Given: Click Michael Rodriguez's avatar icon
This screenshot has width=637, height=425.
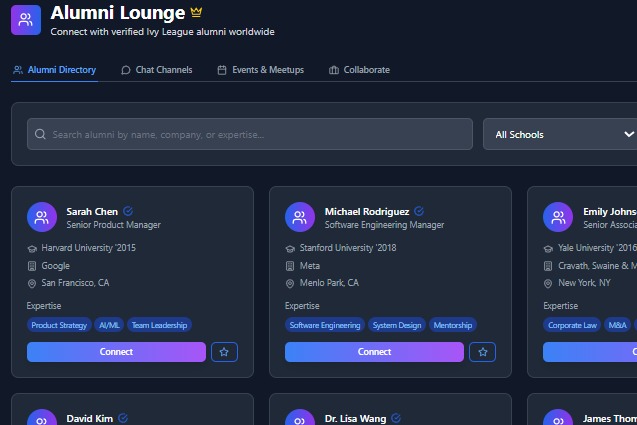Looking at the screenshot, I should (300, 217).
